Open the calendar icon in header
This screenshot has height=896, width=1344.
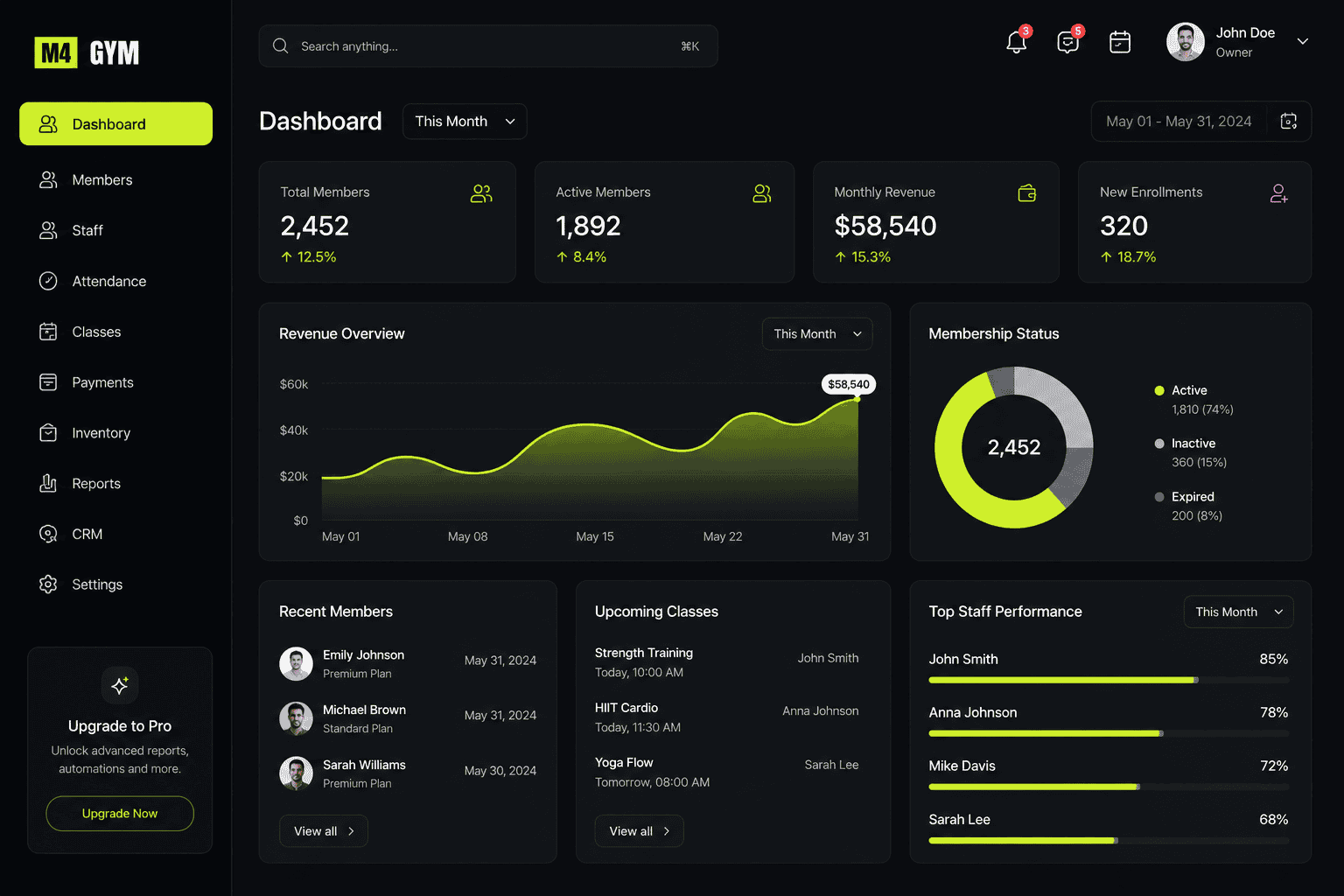point(1120,42)
